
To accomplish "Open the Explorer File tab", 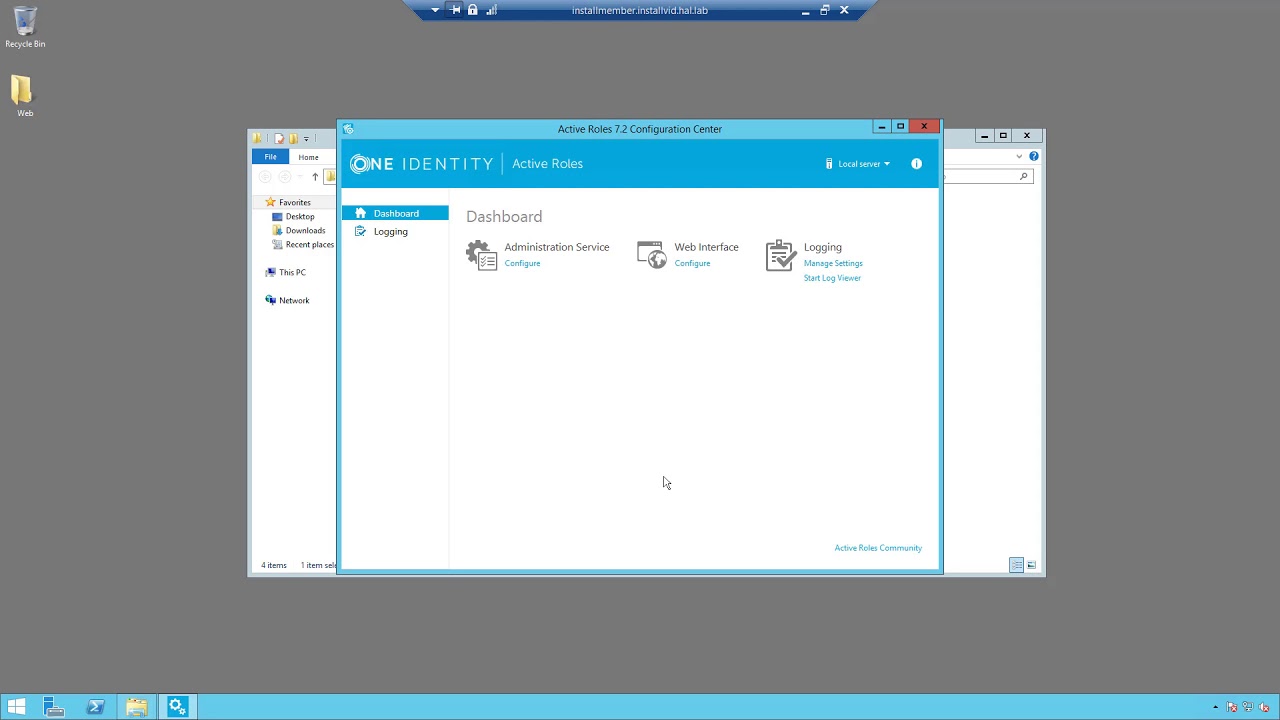I will click(270, 157).
